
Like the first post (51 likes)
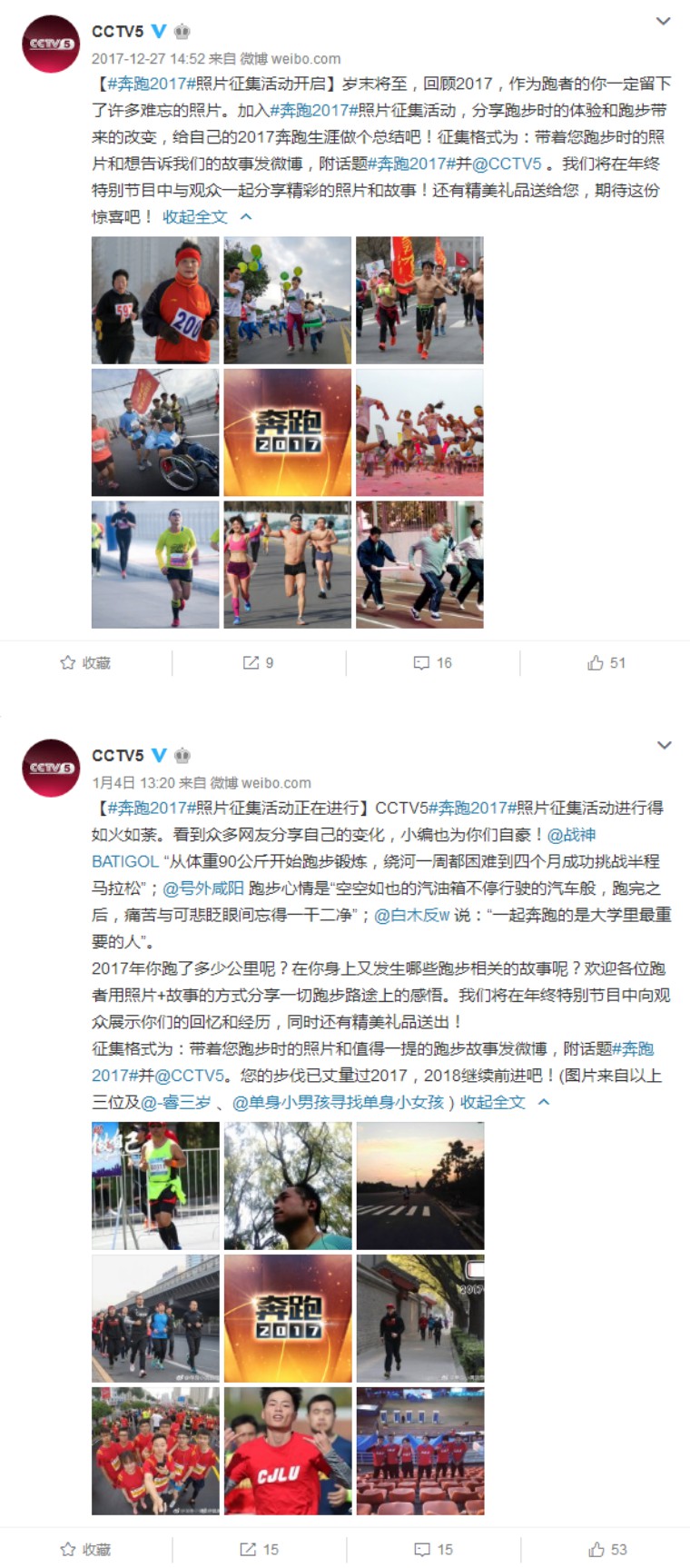606,663
